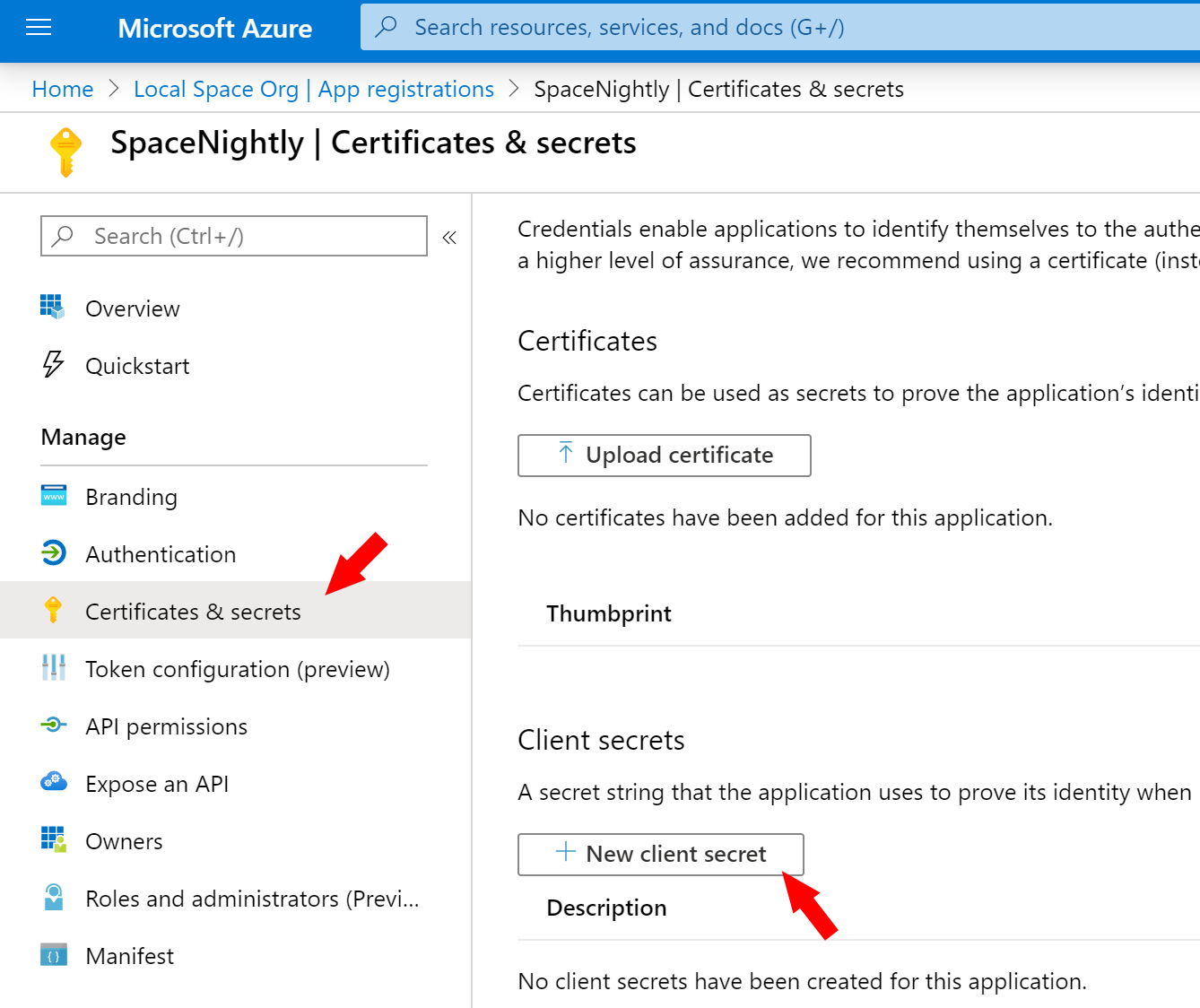This screenshot has height=1008, width=1200.
Task: Open Manifest via its braces icon
Action: click(53, 955)
